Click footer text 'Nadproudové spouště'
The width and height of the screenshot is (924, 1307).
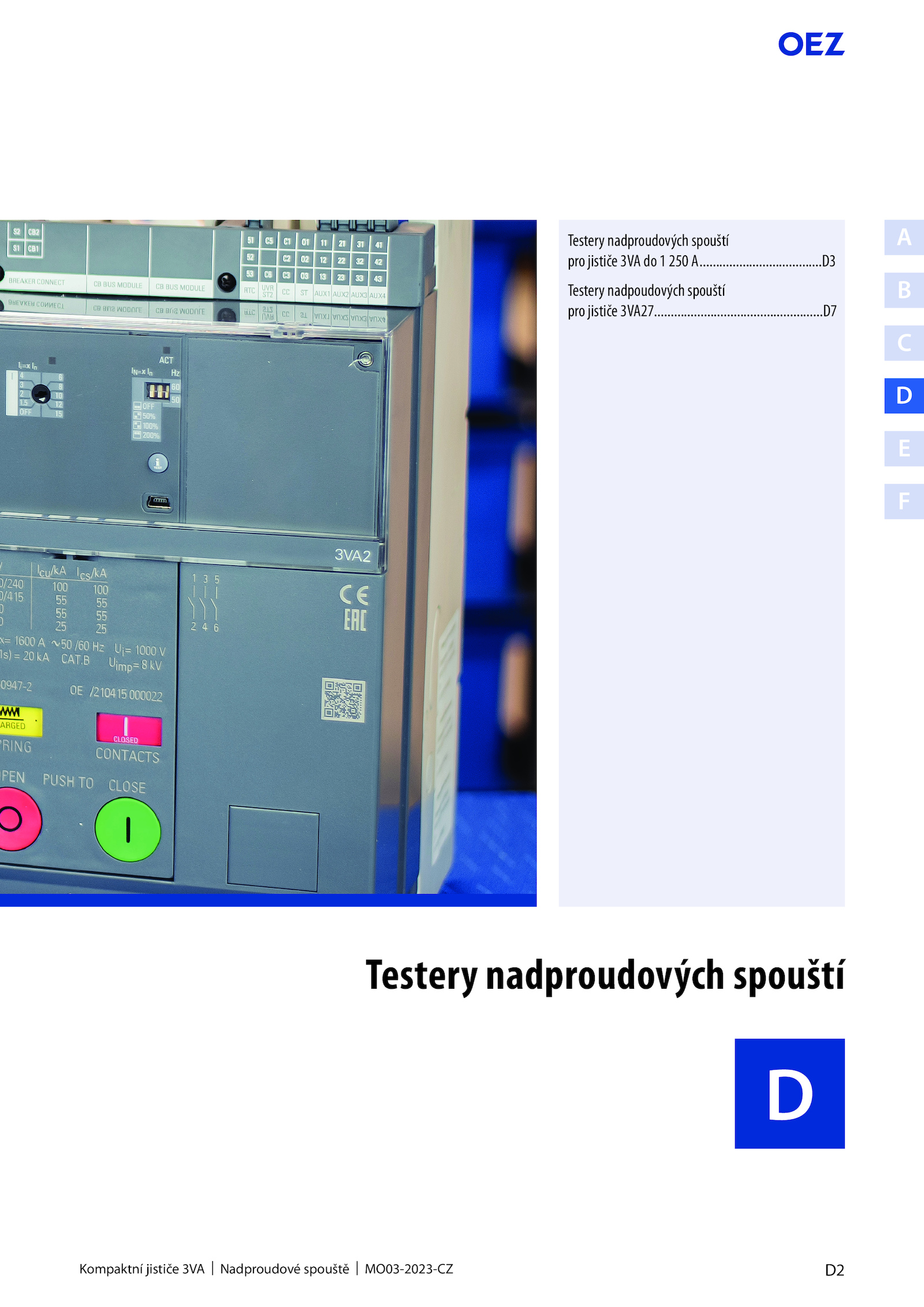[x=285, y=1269]
